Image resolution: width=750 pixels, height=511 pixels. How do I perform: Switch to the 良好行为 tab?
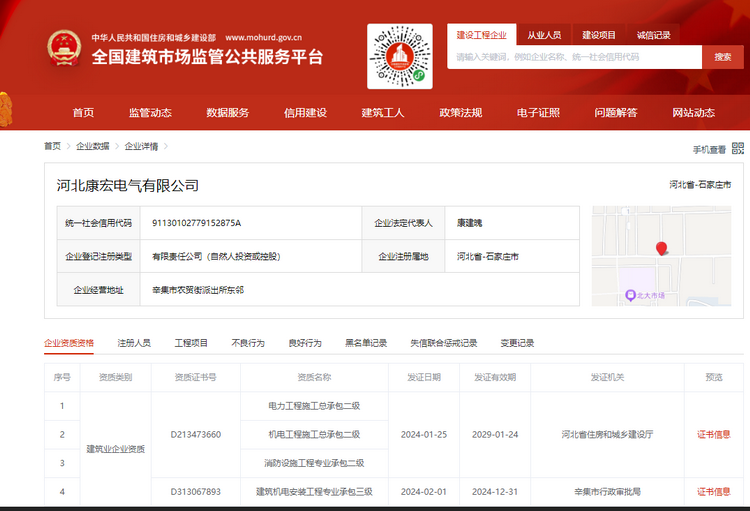pos(305,343)
